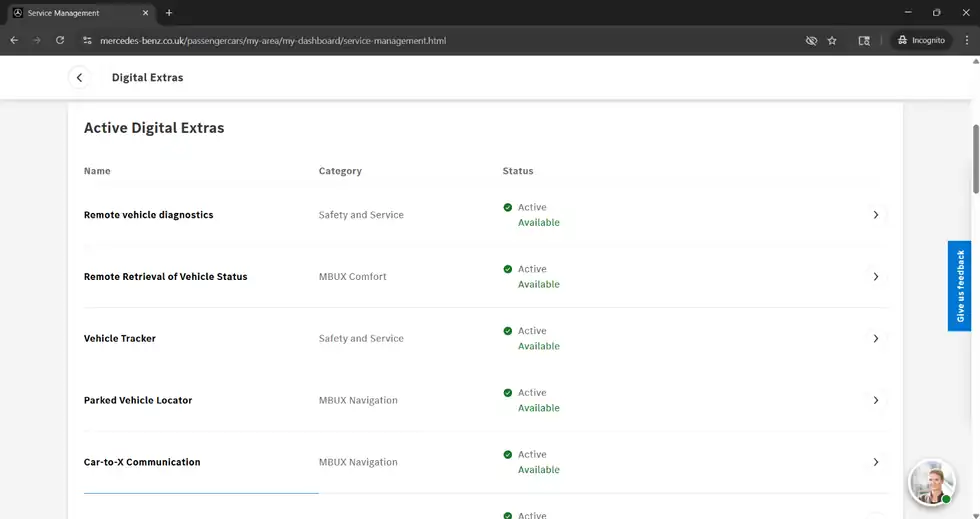This screenshot has width=980, height=519.
Task: Click the Give us feedback button
Action: (x=960, y=286)
